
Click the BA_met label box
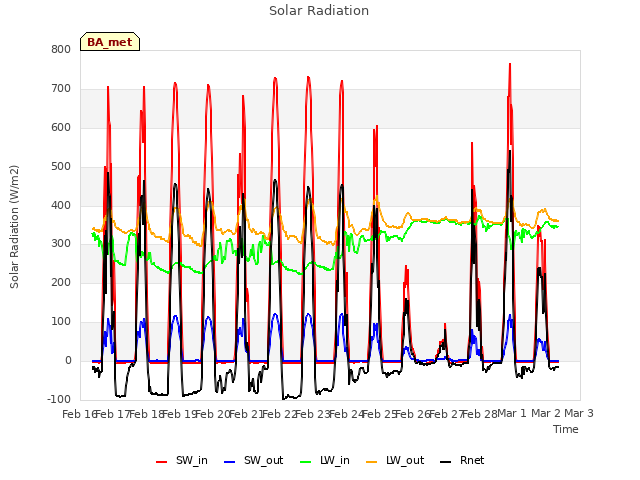110,42
